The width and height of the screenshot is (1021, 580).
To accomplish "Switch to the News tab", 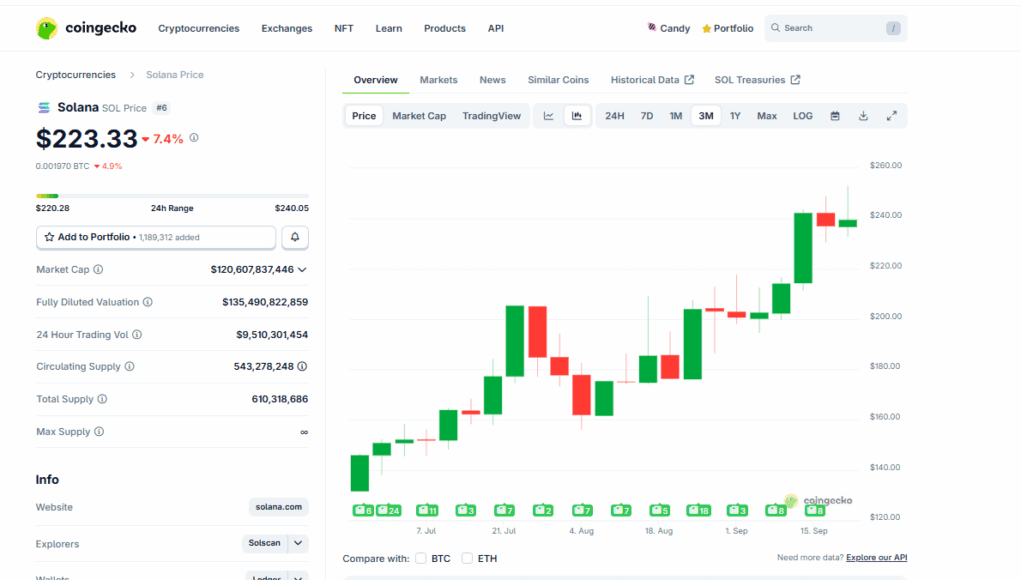I will [x=492, y=80].
